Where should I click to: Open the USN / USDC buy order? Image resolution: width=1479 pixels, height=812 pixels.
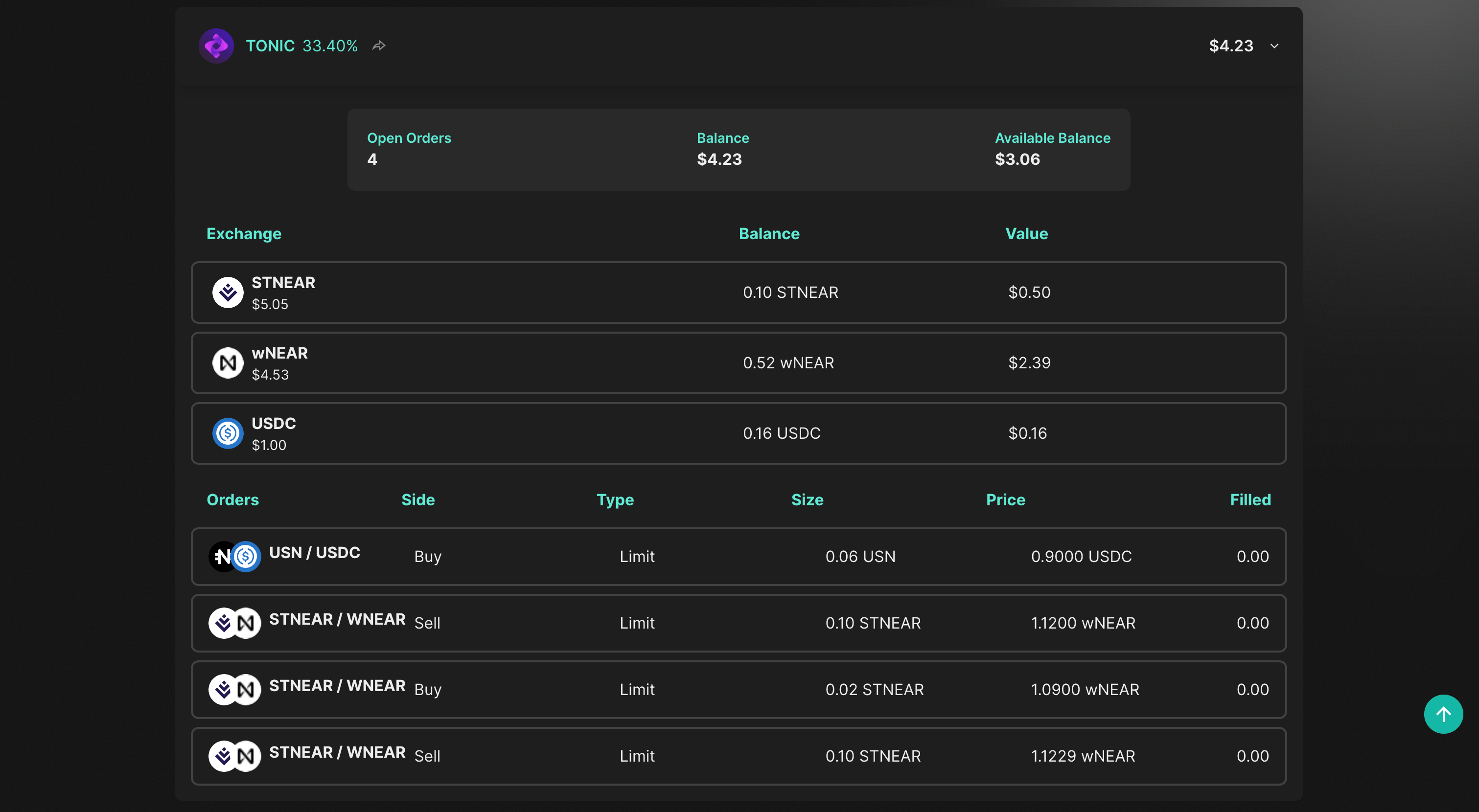coord(739,556)
